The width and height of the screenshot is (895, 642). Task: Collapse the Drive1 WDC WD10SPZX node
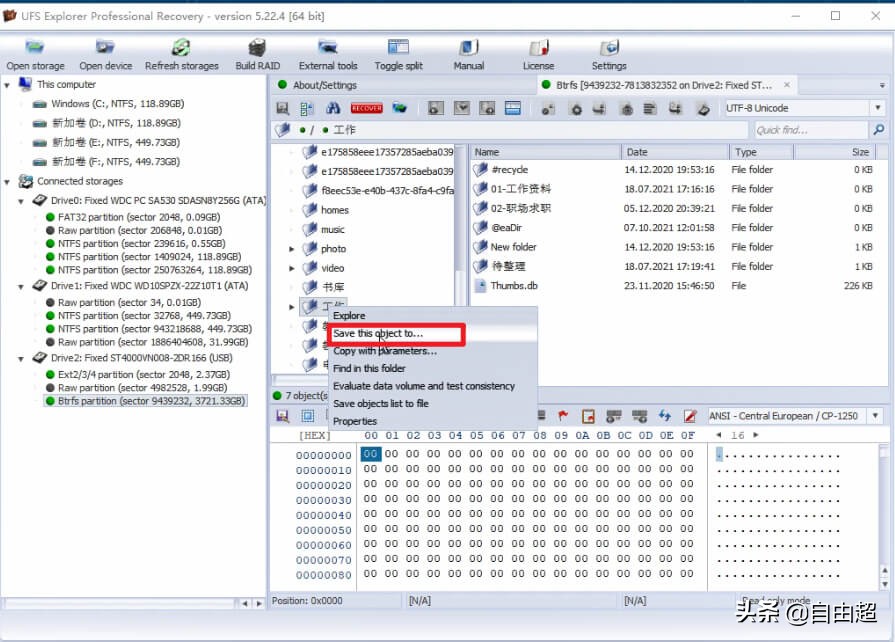pyautogui.click(x=21, y=286)
